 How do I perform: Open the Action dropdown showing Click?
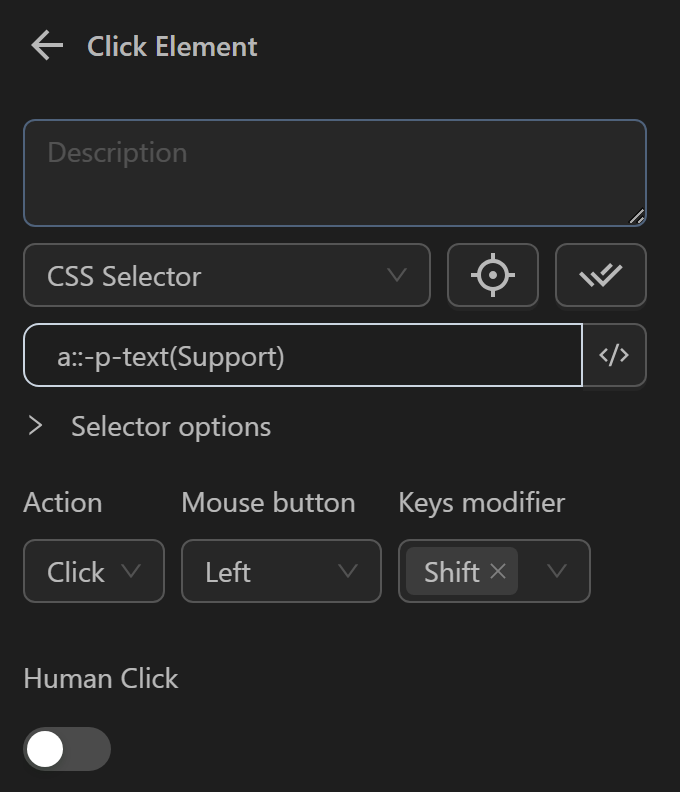click(94, 572)
